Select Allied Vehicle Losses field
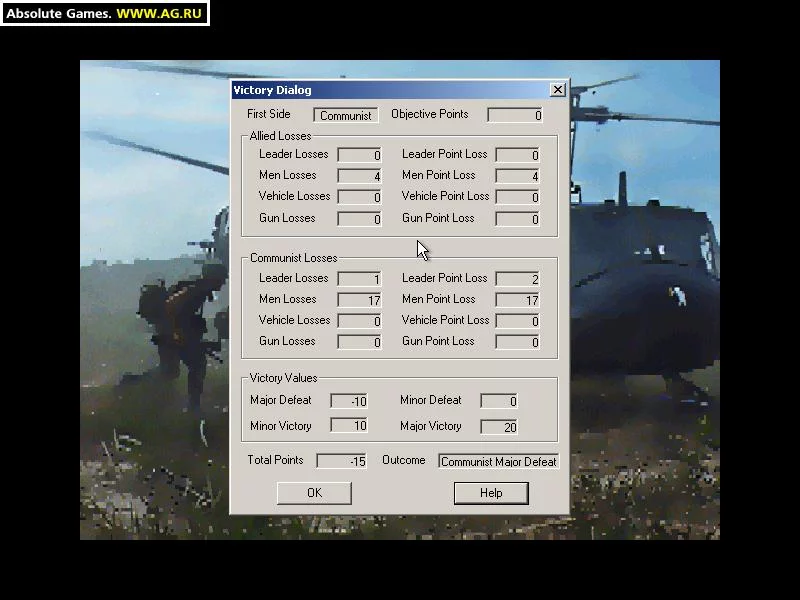 pos(359,197)
